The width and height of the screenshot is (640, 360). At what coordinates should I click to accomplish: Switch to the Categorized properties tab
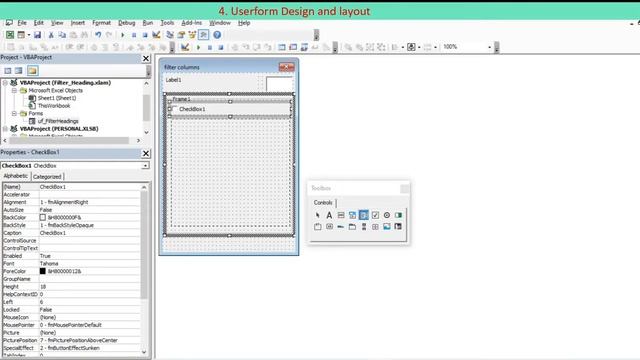(x=47, y=177)
